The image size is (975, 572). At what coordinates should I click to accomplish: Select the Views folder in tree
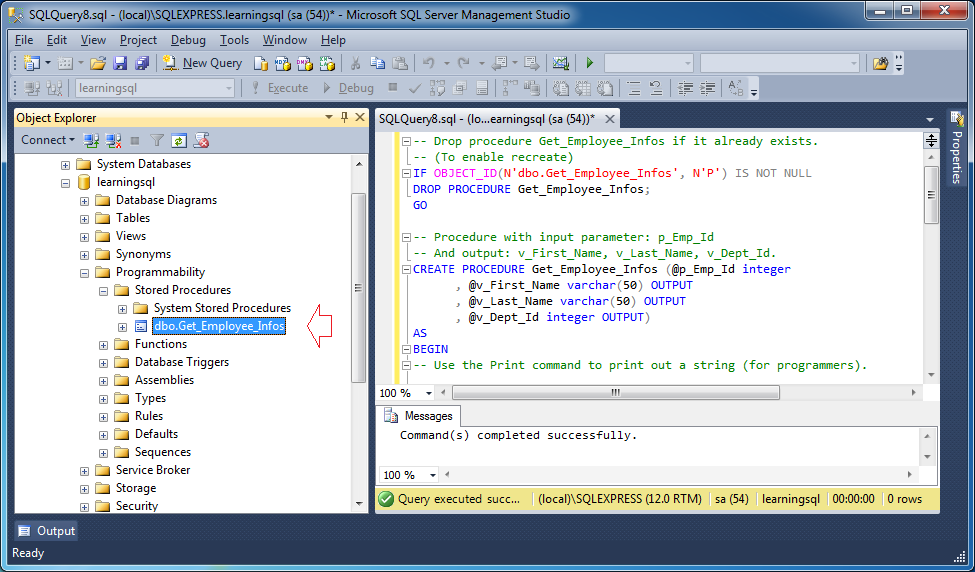point(131,236)
